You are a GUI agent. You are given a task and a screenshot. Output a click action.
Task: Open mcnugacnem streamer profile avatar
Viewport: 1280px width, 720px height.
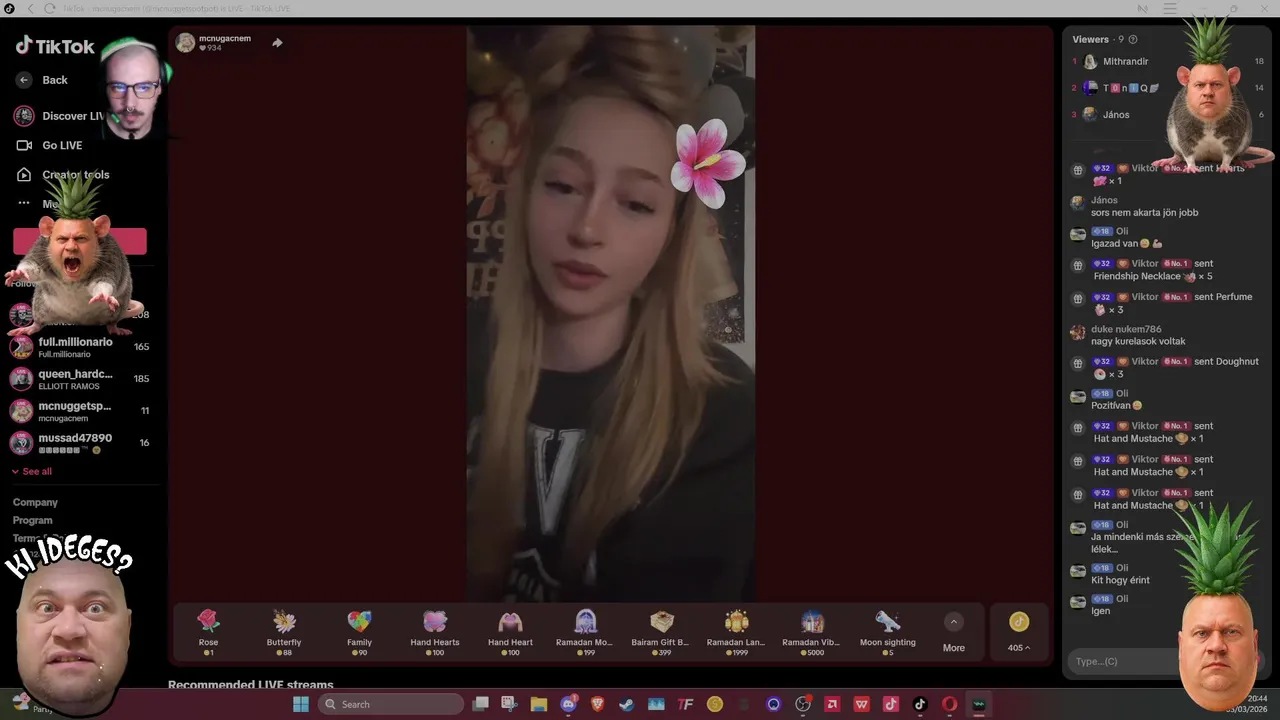coord(185,42)
